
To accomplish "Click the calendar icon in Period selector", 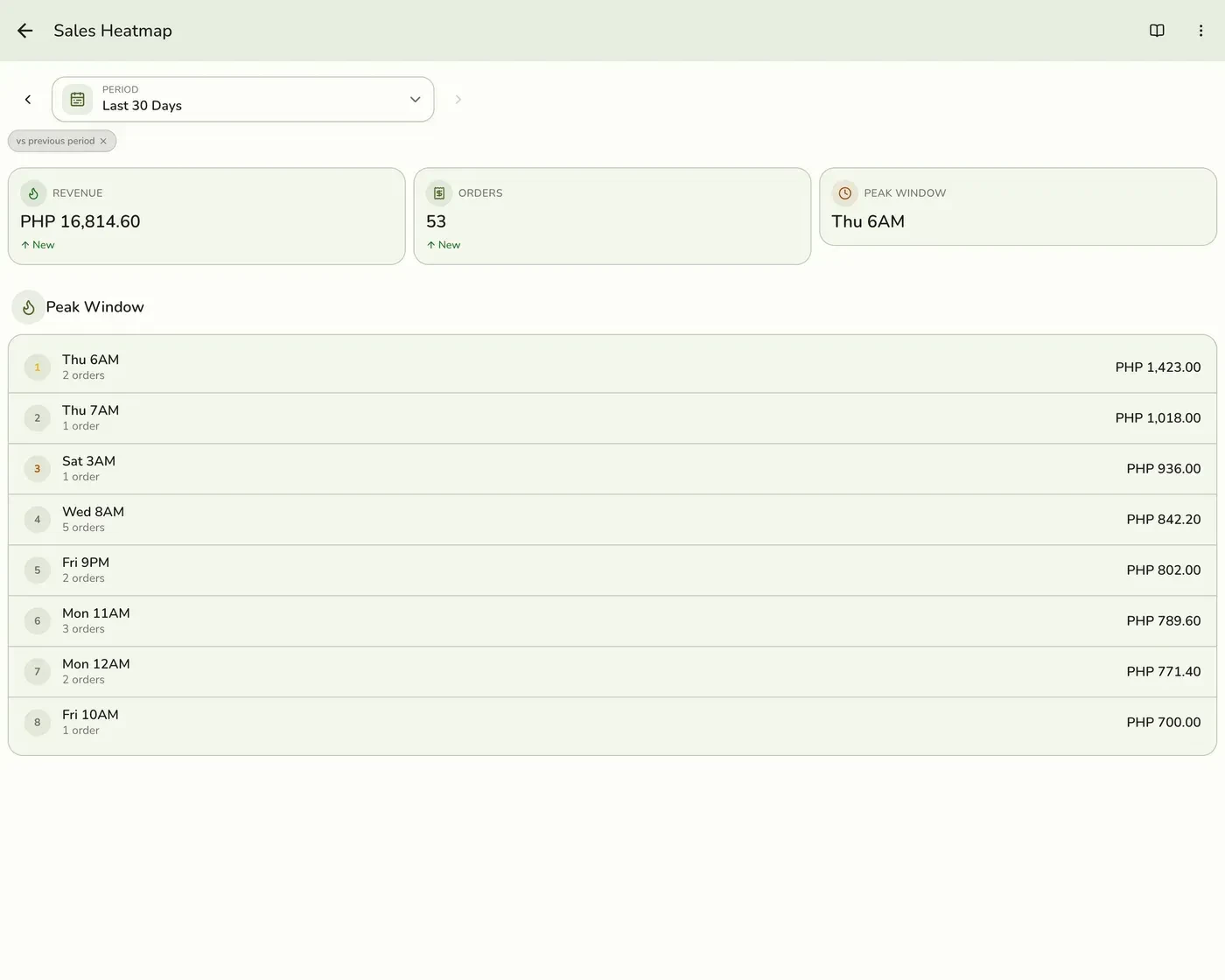I will click(x=78, y=100).
